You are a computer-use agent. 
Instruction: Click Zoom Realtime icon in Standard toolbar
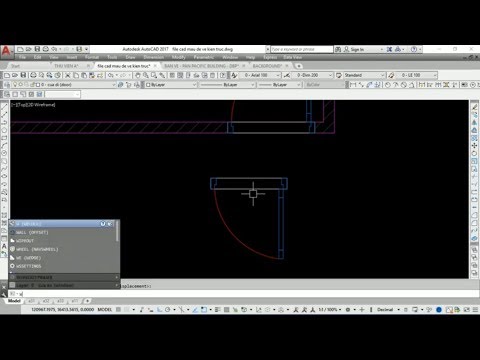click(146, 75)
